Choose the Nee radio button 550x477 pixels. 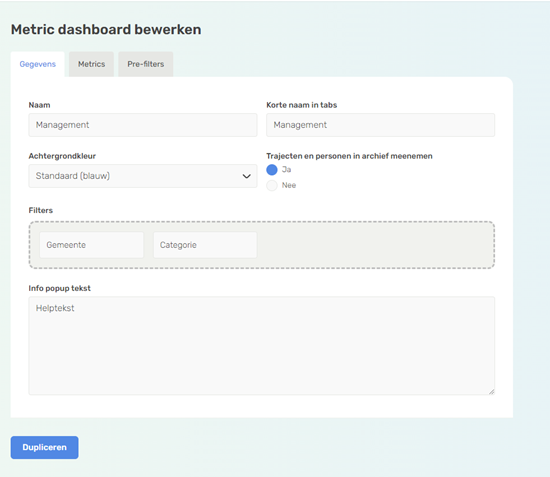coord(272,185)
